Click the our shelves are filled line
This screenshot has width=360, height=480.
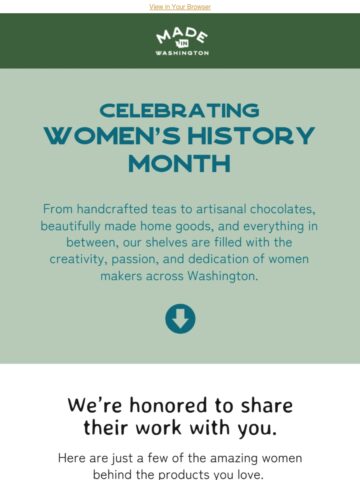pyautogui.click(x=179, y=242)
